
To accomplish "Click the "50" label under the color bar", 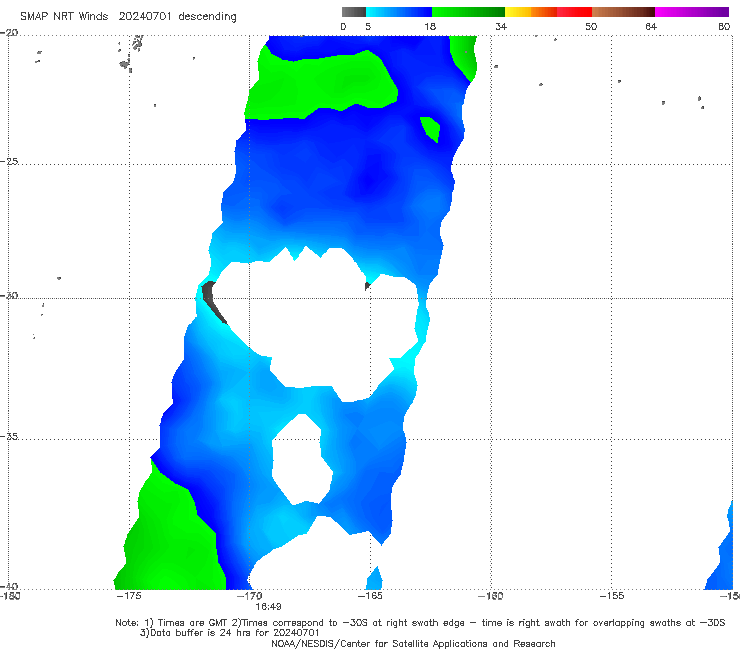I will [591, 27].
